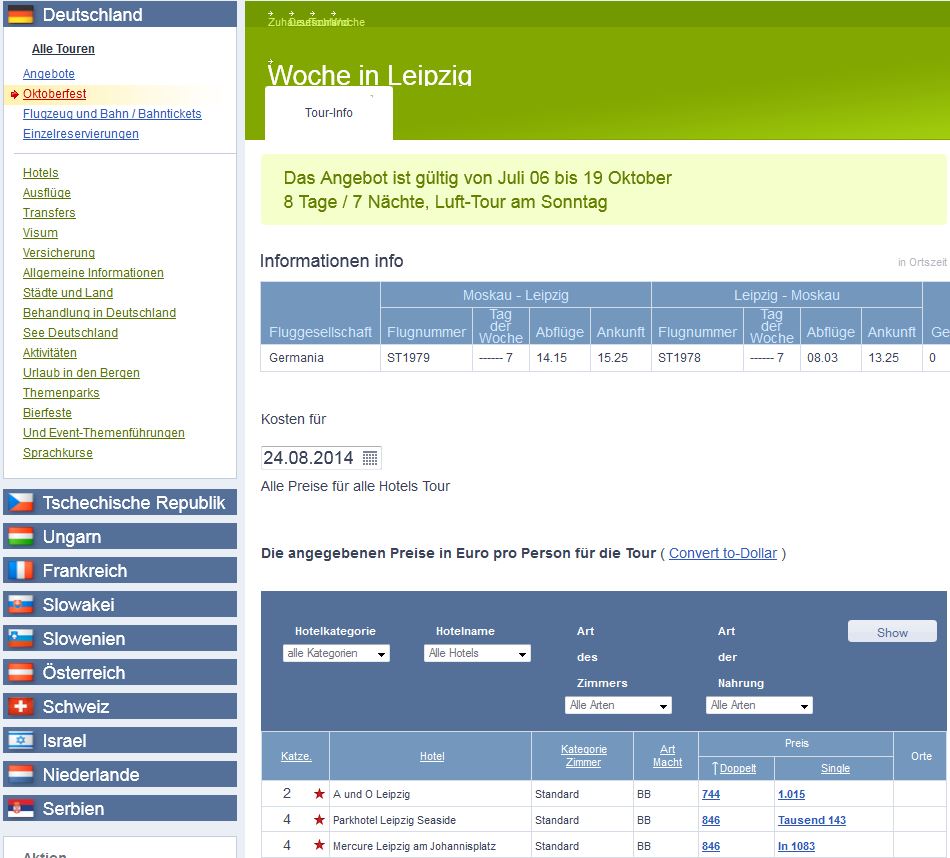Click the Convert to-Dollar link

click(723, 553)
